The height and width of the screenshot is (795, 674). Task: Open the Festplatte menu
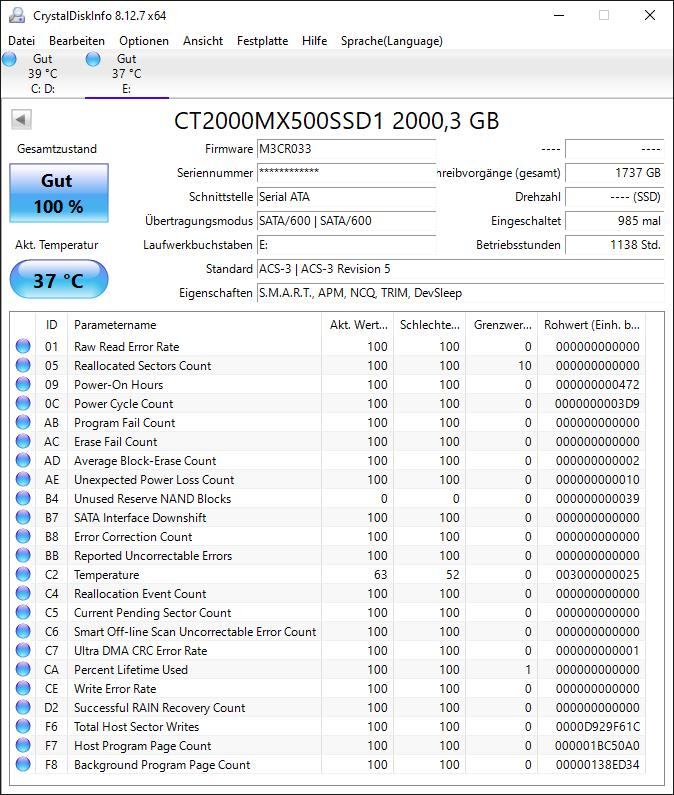pyautogui.click(x=262, y=41)
